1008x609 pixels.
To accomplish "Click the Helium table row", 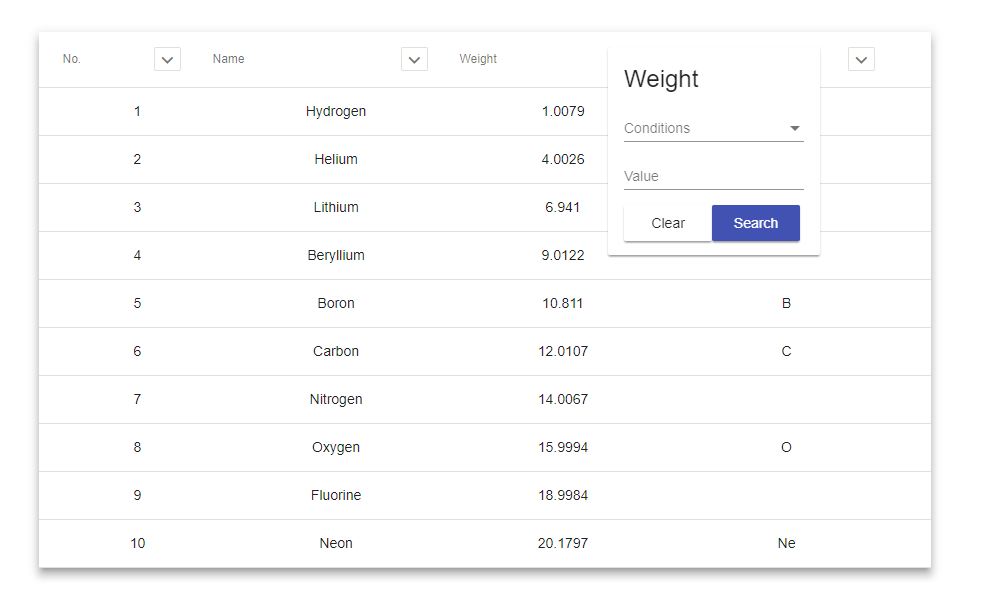I will tap(336, 159).
